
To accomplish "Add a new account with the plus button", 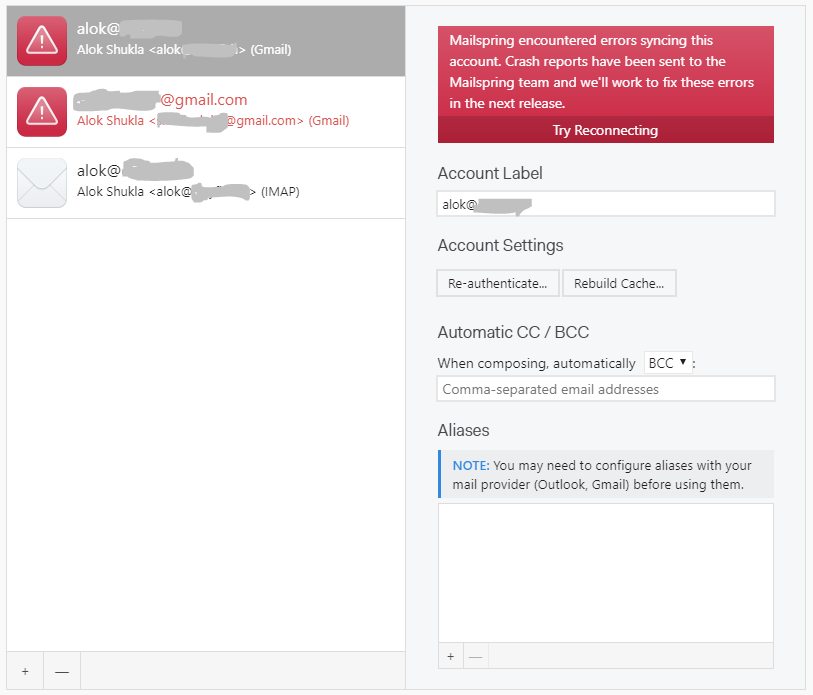I will pyautogui.click(x=25, y=672).
